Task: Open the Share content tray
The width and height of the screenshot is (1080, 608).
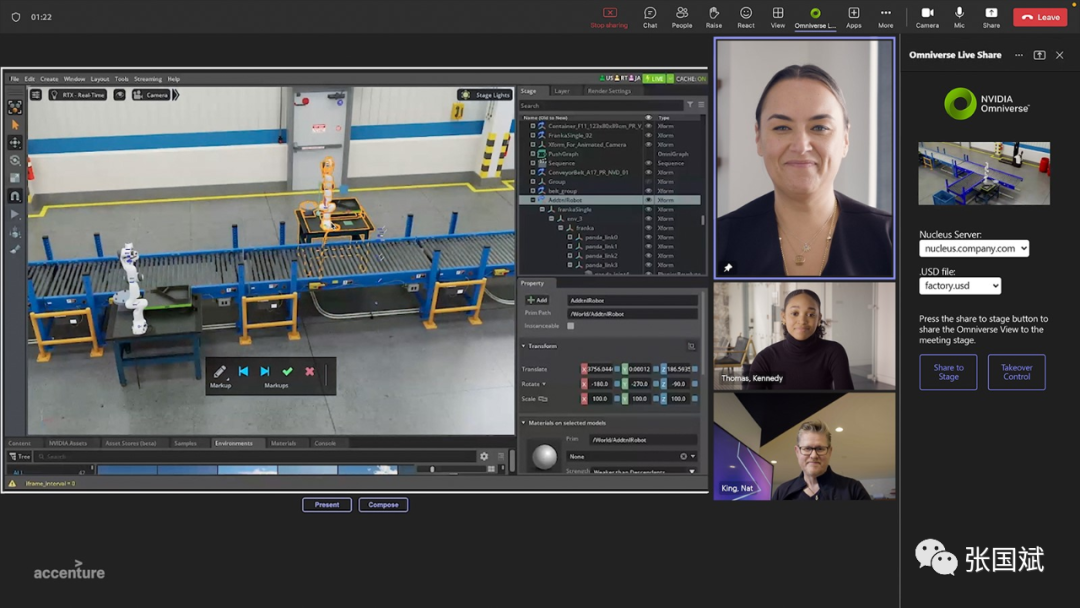Action: 991,17
